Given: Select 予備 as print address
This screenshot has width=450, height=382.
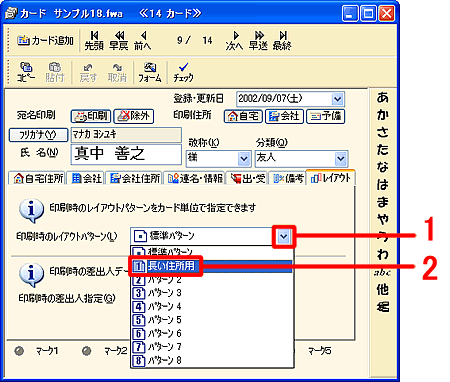Looking at the screenshot, I should tap(325, 116).
